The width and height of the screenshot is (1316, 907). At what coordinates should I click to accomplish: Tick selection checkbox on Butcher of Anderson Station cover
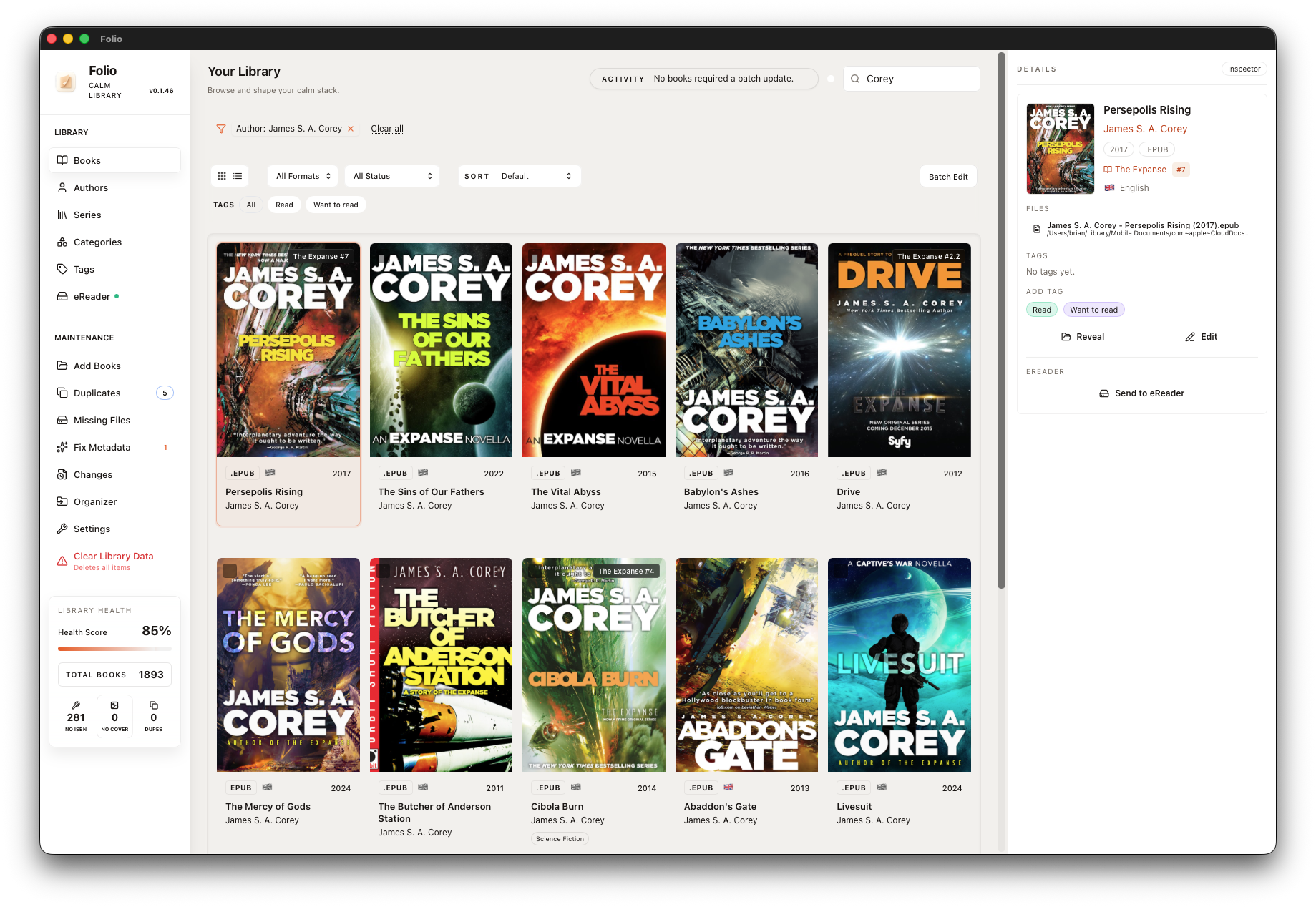click(x=382, y=571)
